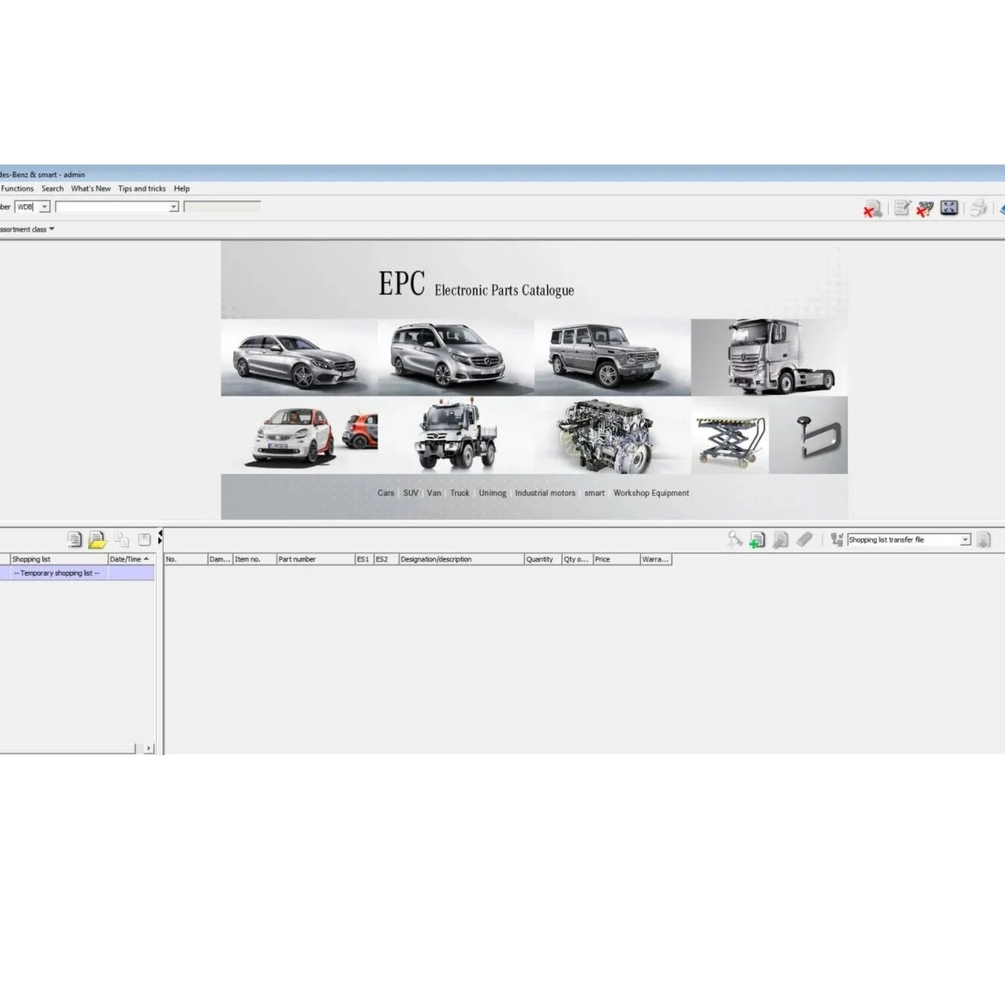Viewport: 1005px width, 1005px height.
Task: Click the ES2 column header
Action: (x=386, y=559)
